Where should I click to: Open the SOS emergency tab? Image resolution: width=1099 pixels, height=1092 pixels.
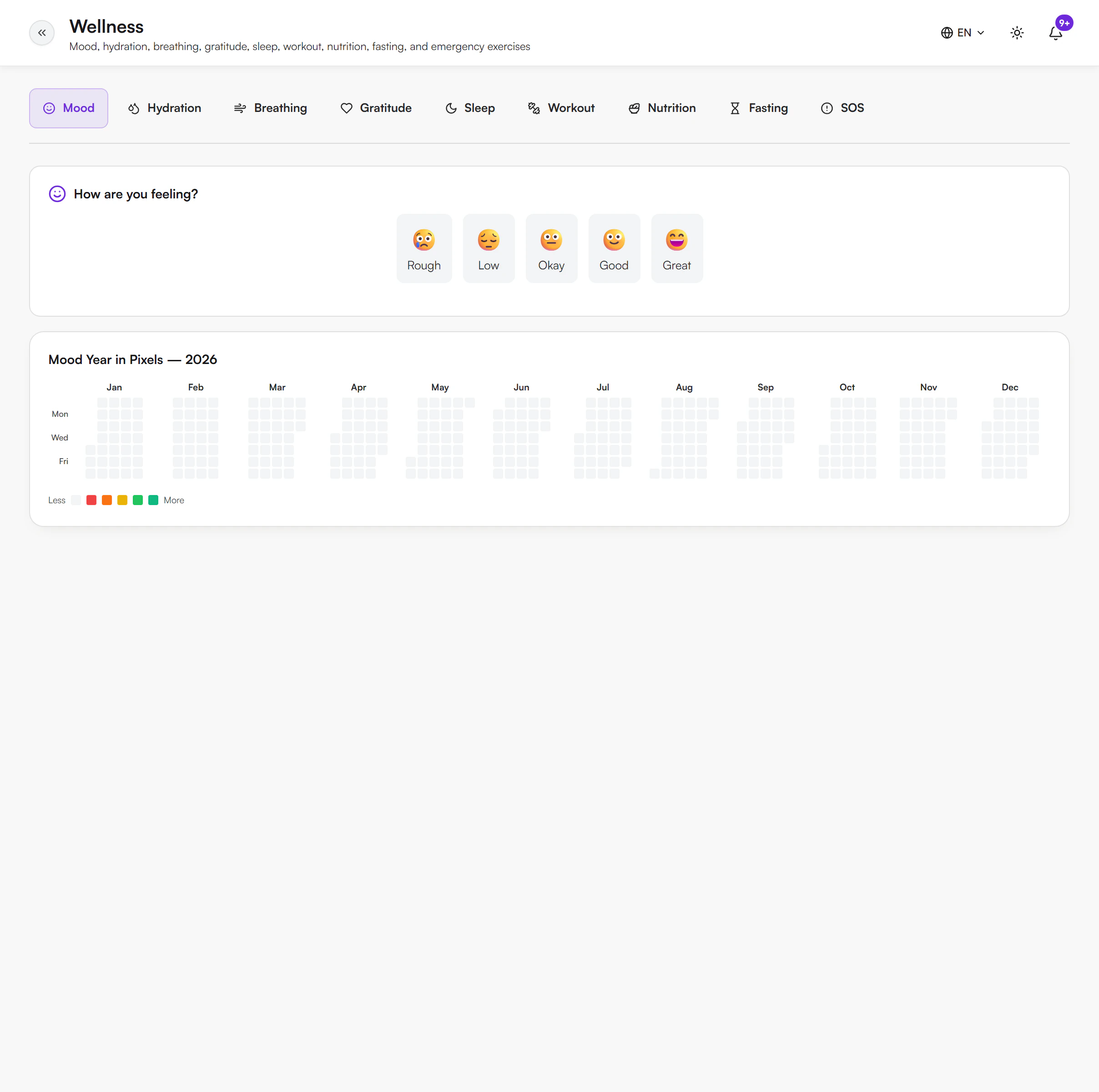842,108
